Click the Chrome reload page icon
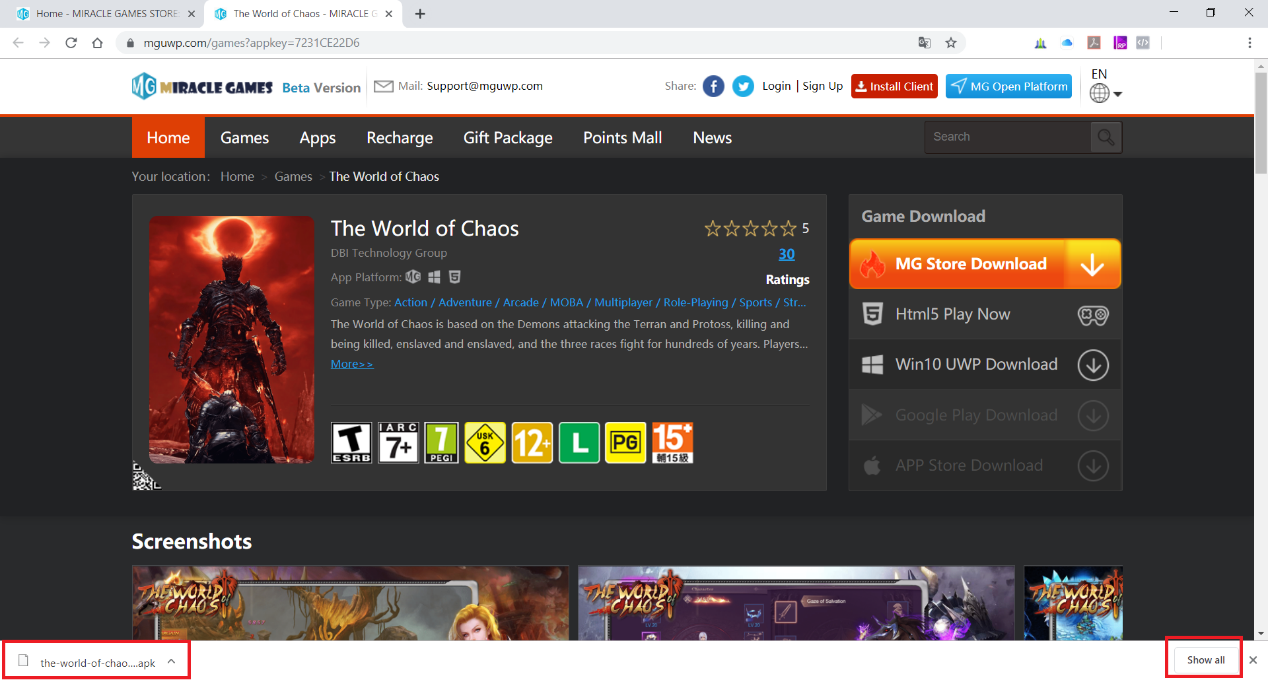This screenshot has height=680, width=1268. point(71,43)
